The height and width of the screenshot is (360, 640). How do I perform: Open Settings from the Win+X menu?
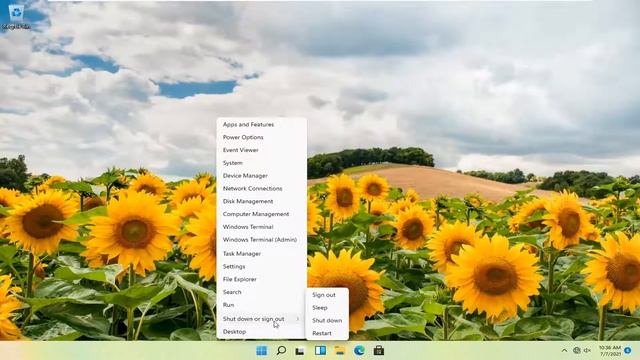tap(262, 267)
